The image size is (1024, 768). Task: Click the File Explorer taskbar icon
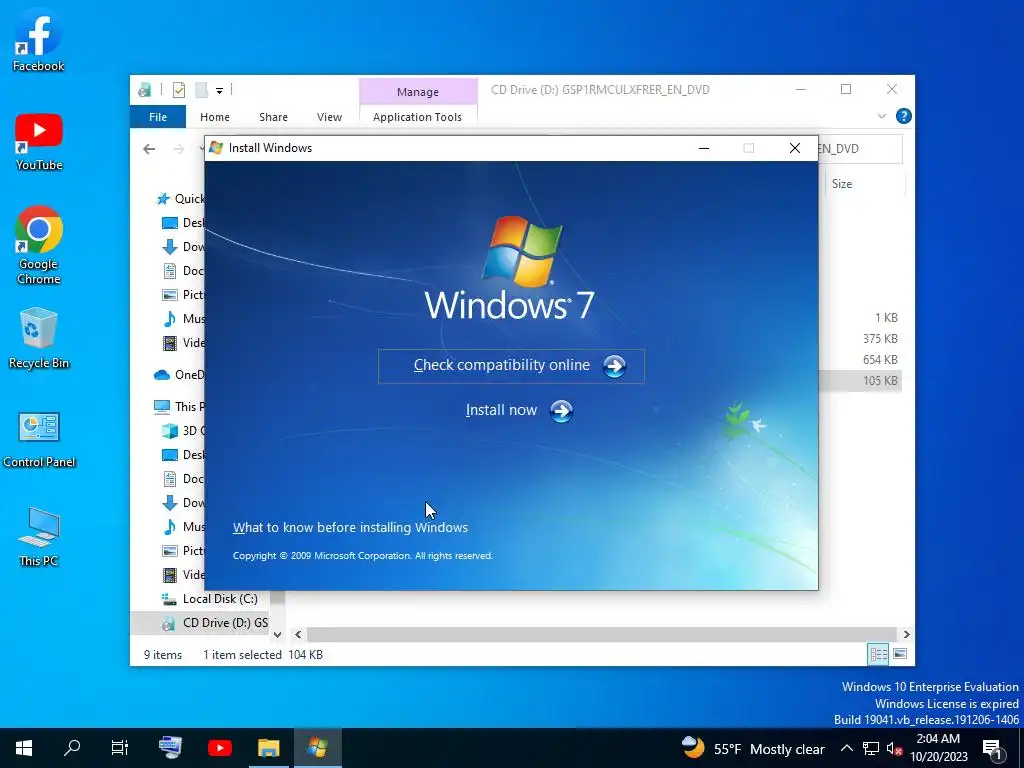[x=268, y=748]
